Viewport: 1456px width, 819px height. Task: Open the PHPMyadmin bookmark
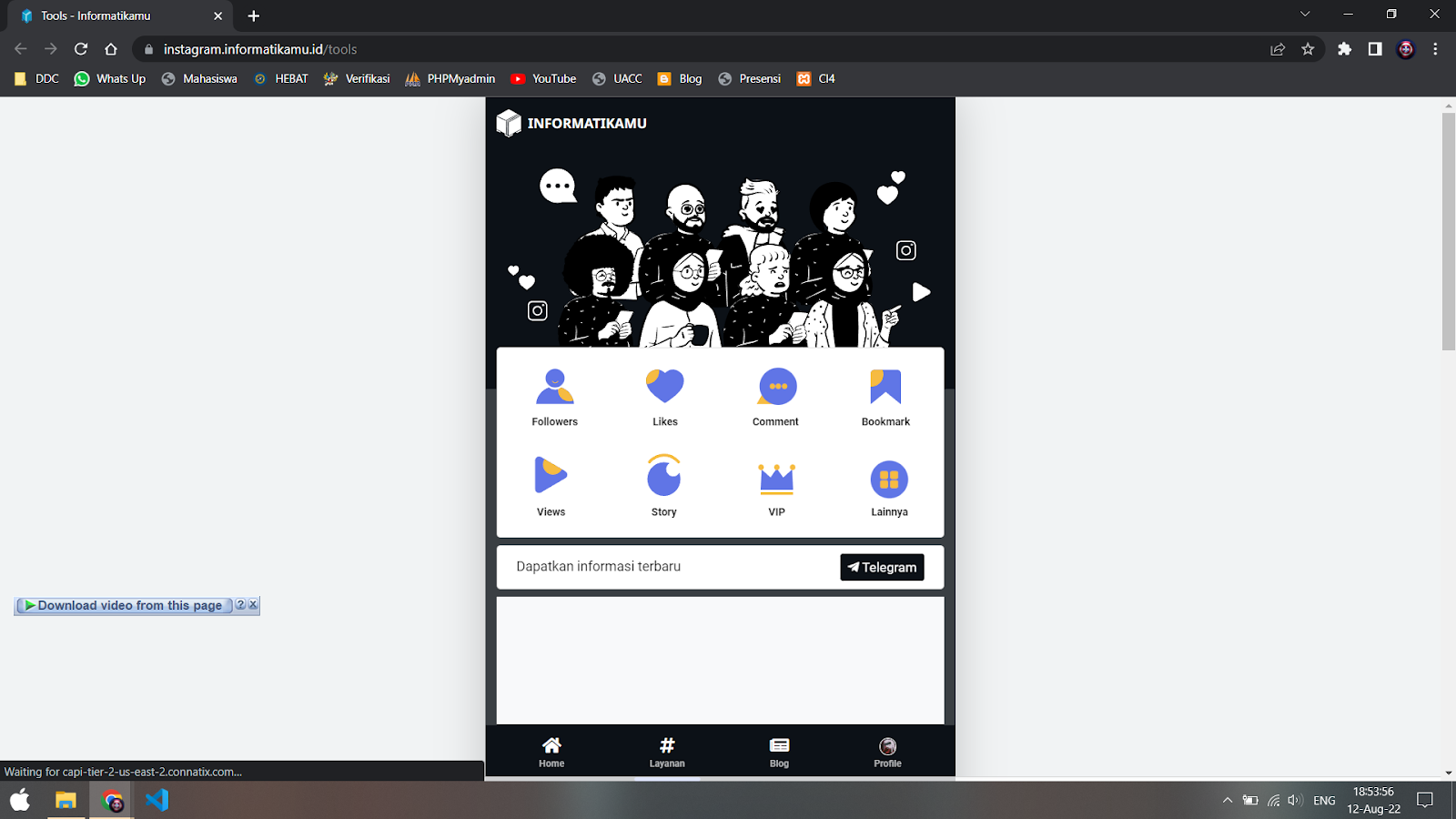pyautogui.click(x=450, y=79)
